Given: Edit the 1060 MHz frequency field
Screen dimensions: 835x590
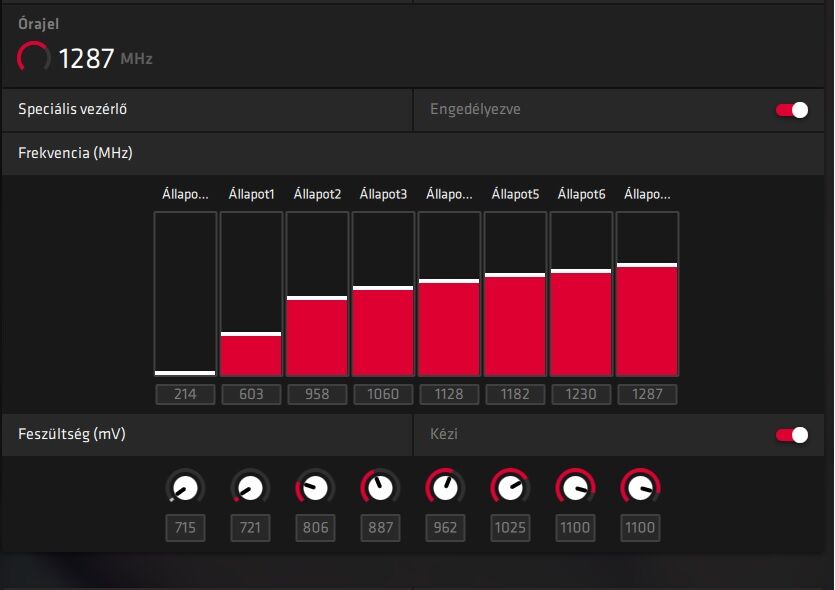Looking at the screenshot, I should coord(383,395).
